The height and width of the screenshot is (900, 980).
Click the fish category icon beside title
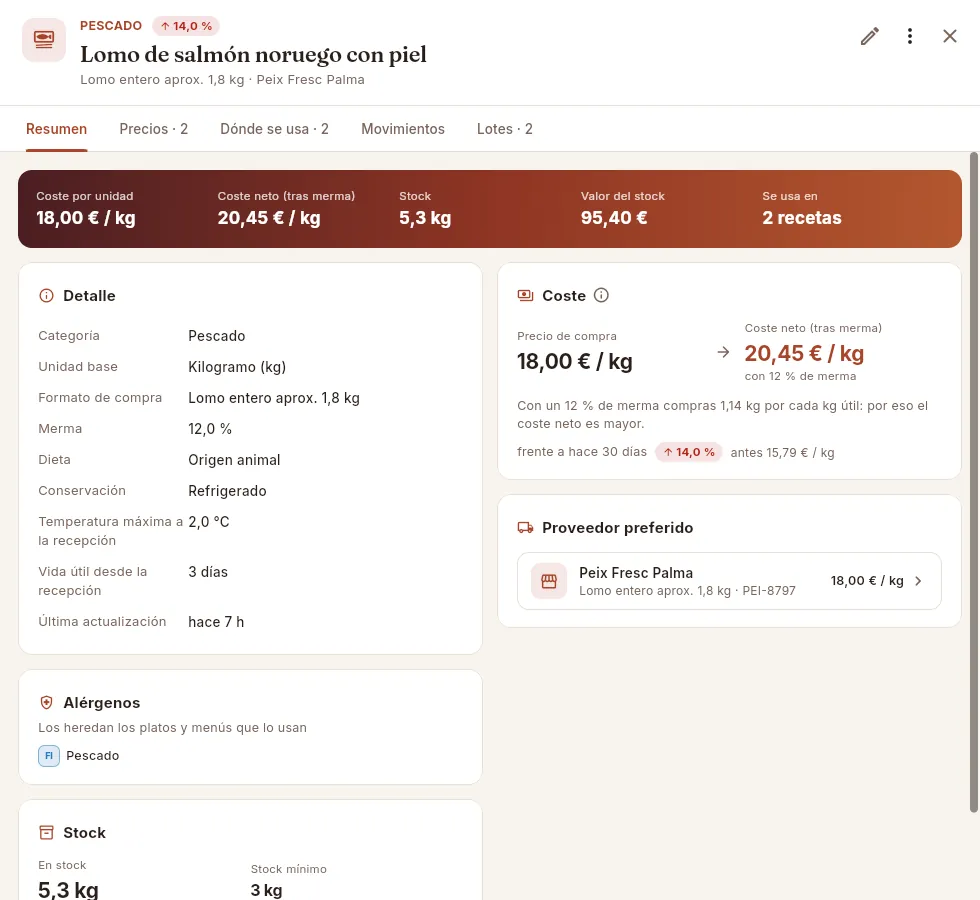click(x=44, y=40)
